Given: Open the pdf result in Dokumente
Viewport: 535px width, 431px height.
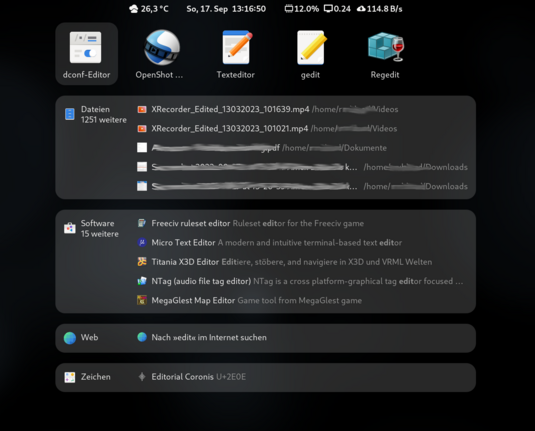Looking at the screenshot, I should [302, 148].
